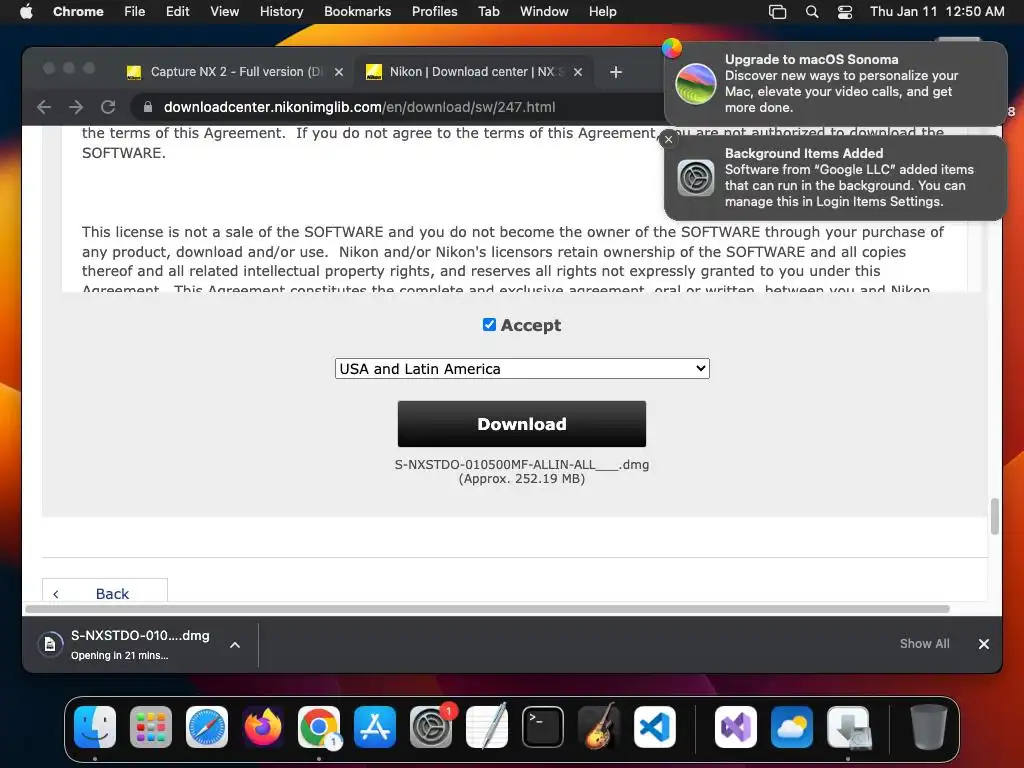Open the View menu
Image resolution: width=1024 pixels, height=768 pixels.
(x=225, y=12)
